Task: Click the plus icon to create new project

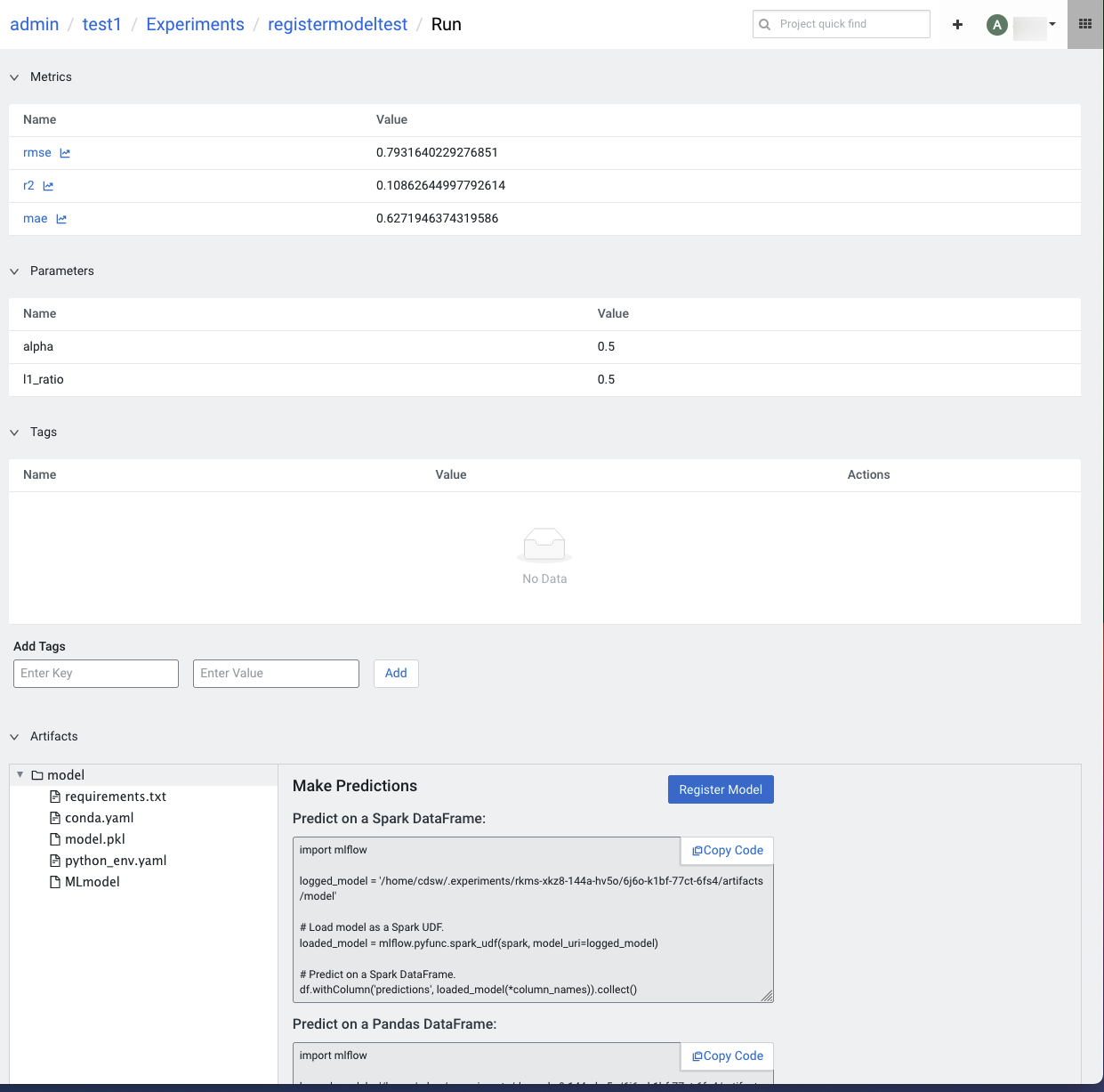Action: (957, 24)
